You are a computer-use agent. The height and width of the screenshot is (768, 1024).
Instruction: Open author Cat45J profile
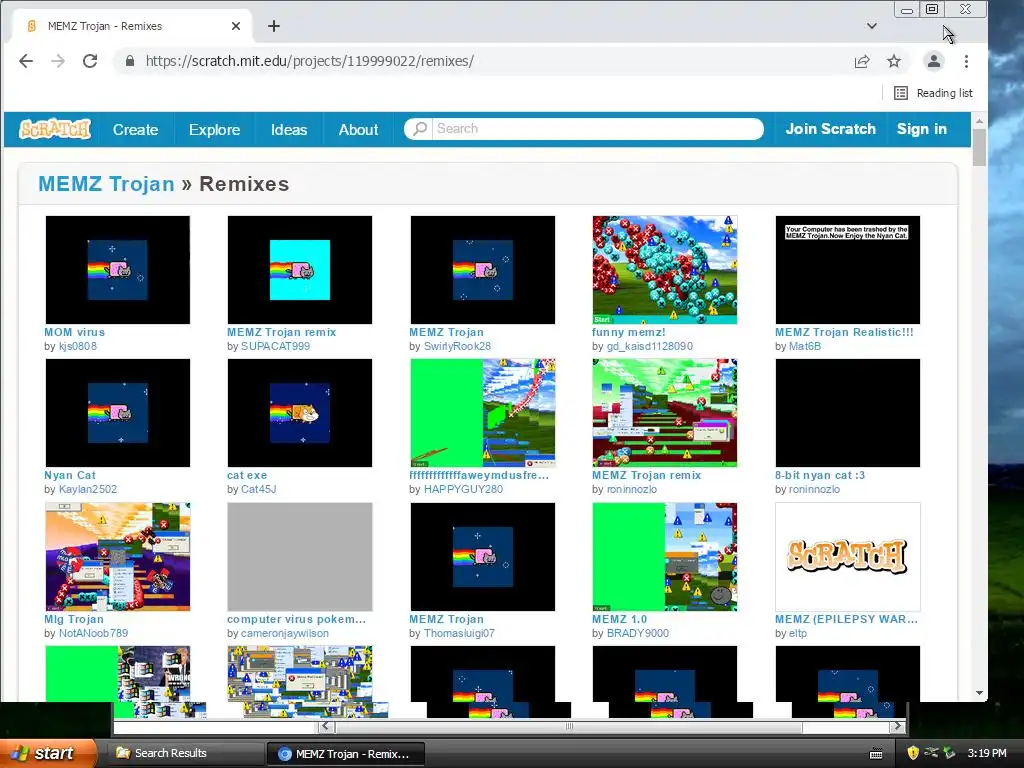259,489
